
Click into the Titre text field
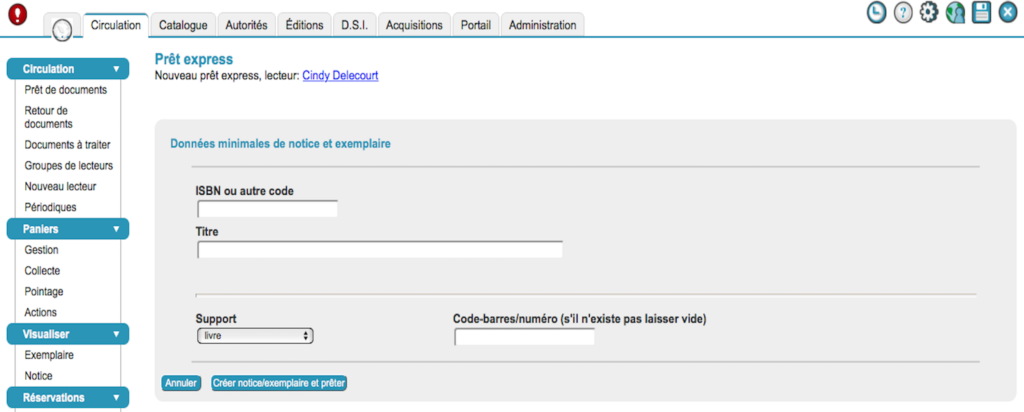pyautogui.click(x=380, y=250)
